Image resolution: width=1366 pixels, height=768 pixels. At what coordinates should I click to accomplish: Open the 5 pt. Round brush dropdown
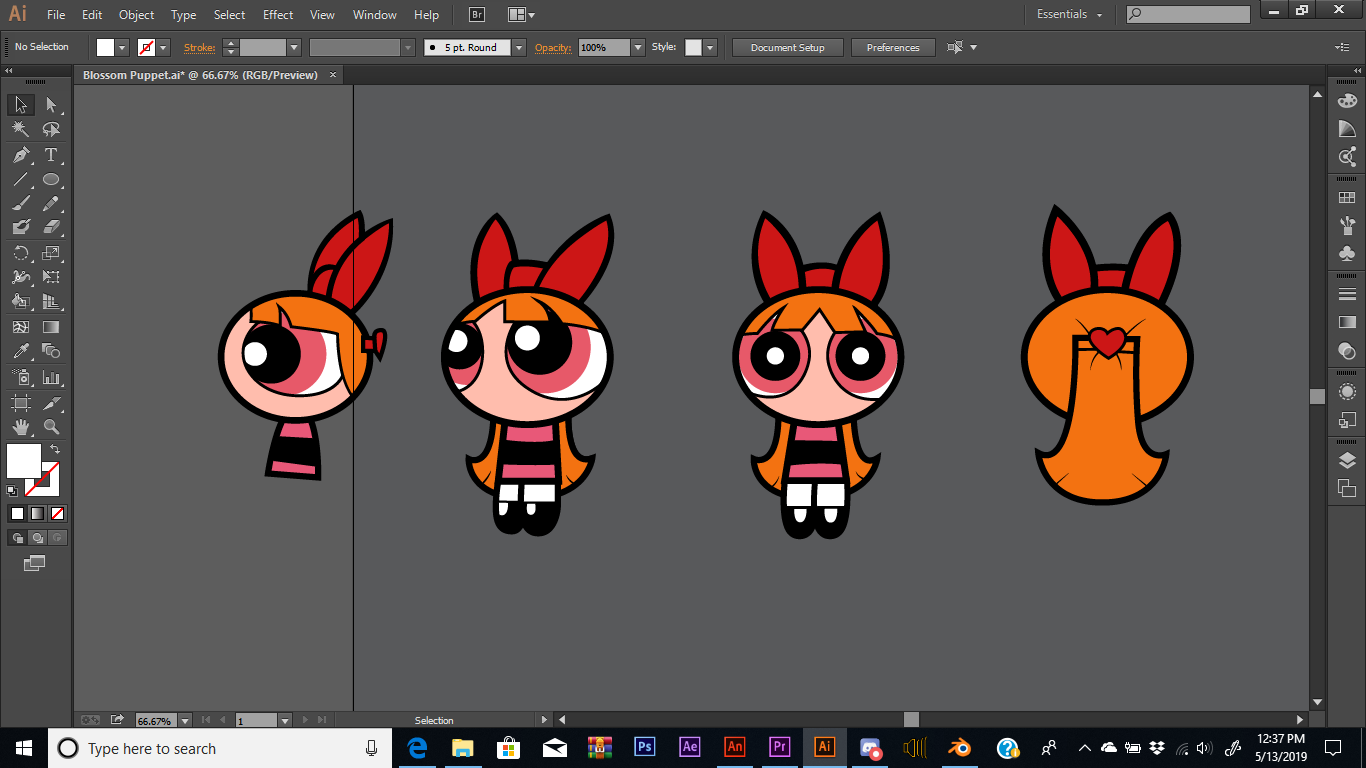point(519,47)
